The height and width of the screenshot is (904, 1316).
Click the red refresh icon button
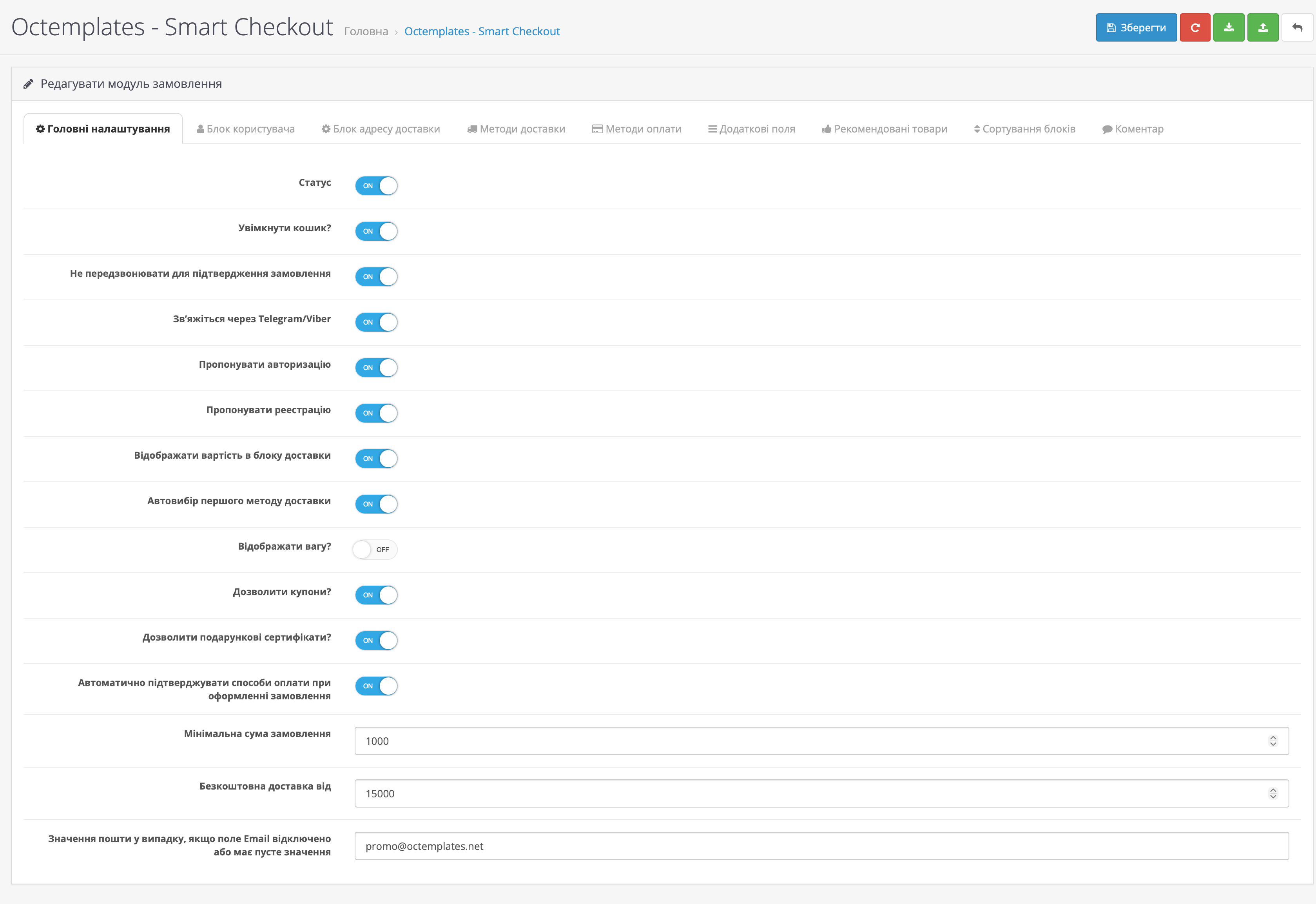coord(1195,28)
